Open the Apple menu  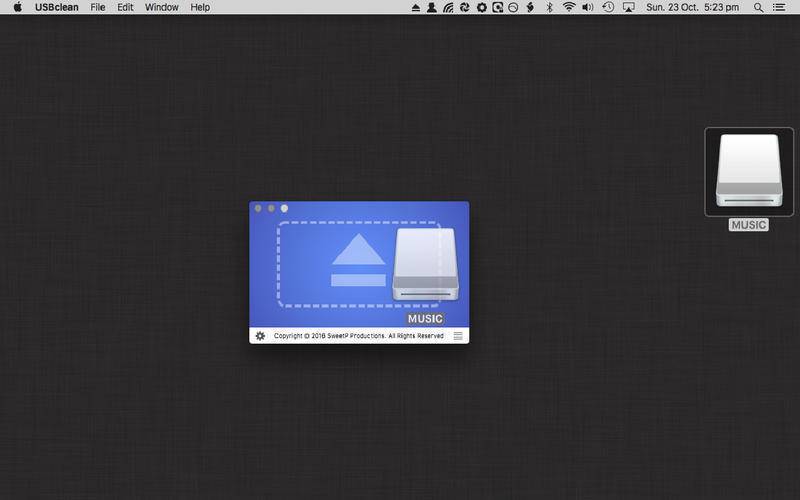pos(17,7)
